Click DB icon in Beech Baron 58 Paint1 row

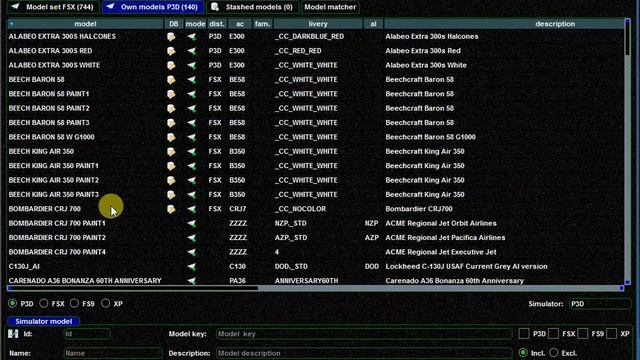point(171,94)
